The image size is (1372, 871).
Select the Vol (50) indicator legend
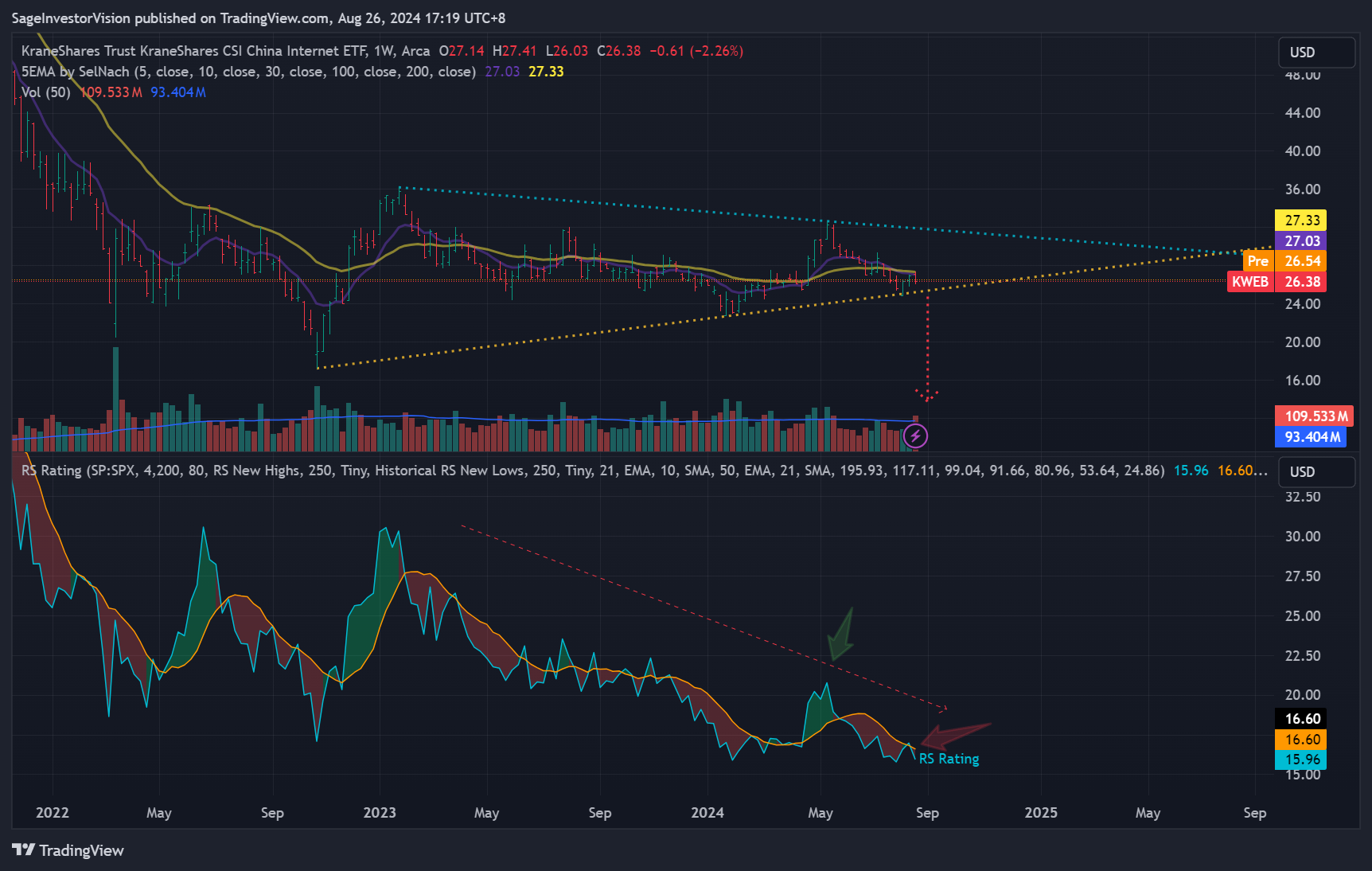(46, 92)
